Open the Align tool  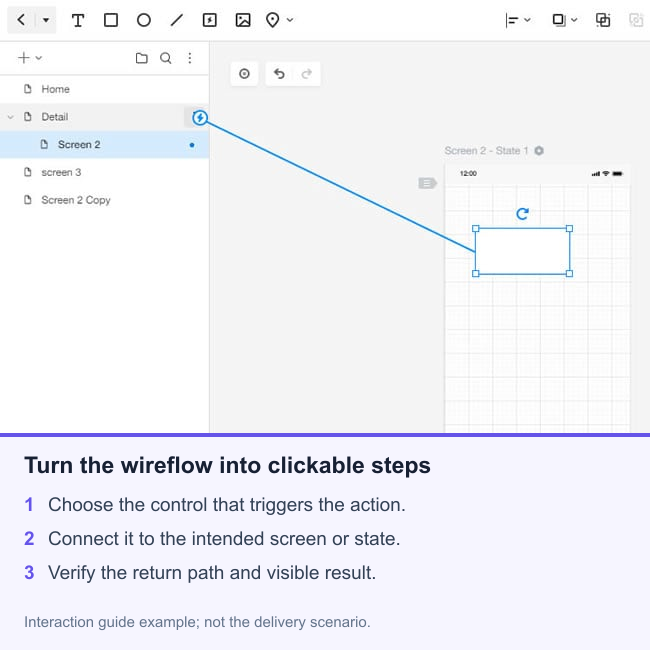(x=512, y=20)
